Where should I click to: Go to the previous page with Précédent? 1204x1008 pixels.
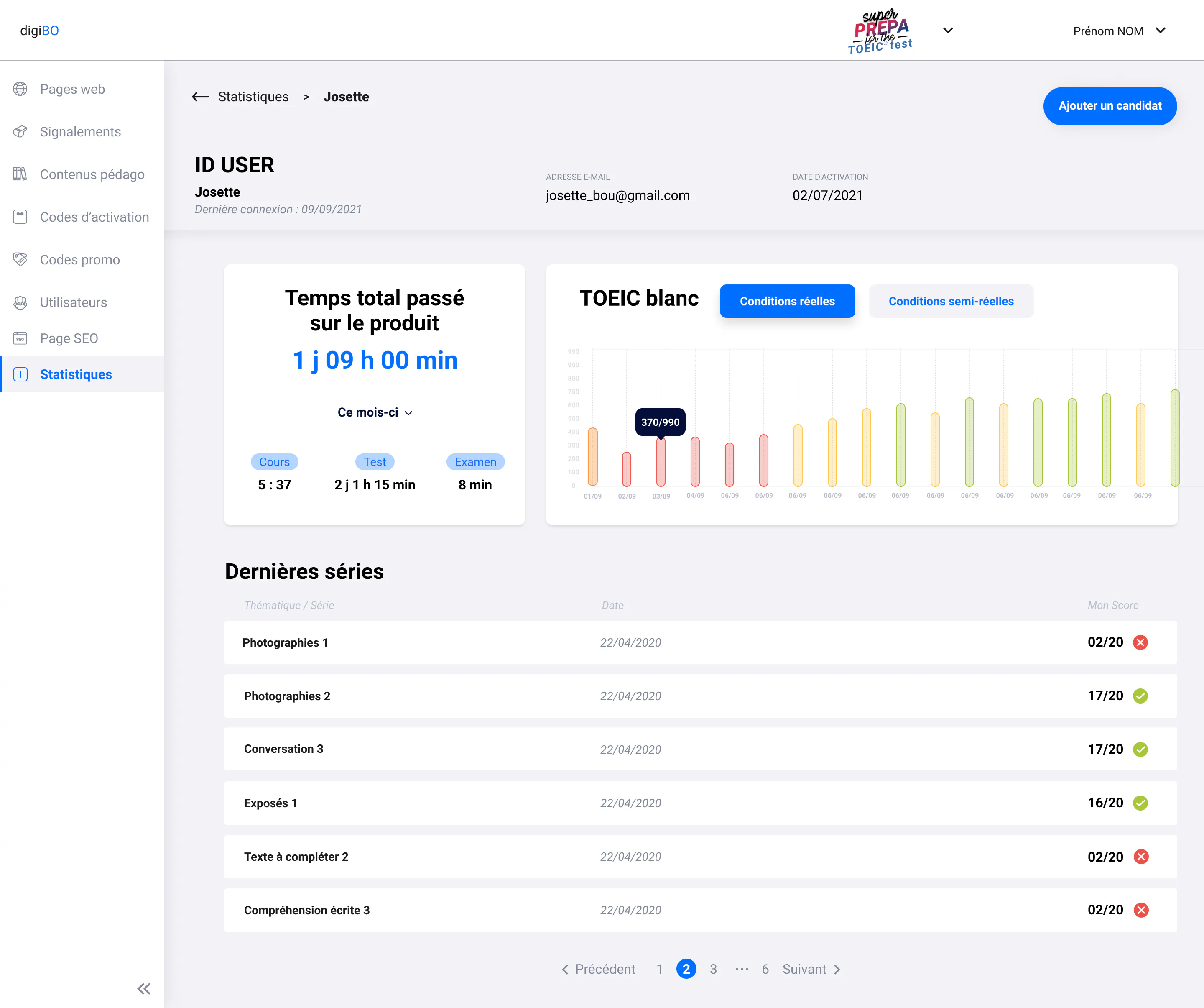point(599,969)
